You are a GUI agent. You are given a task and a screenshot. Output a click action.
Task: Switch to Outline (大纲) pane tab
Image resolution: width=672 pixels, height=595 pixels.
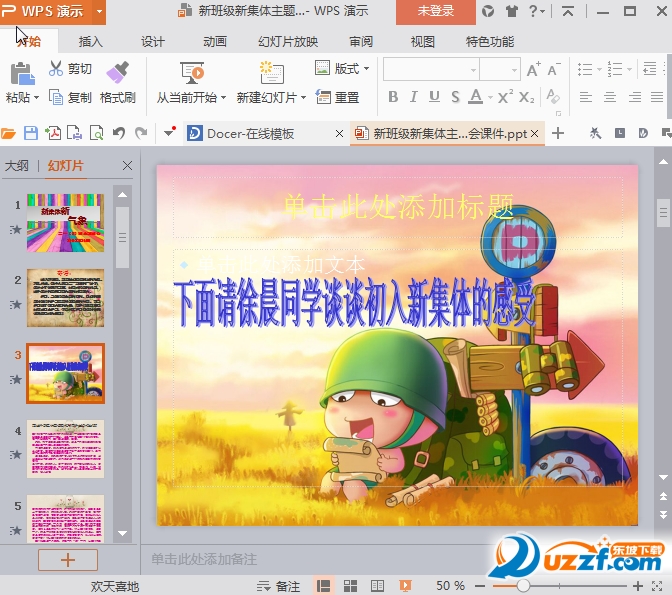click(x=17, y=165)
